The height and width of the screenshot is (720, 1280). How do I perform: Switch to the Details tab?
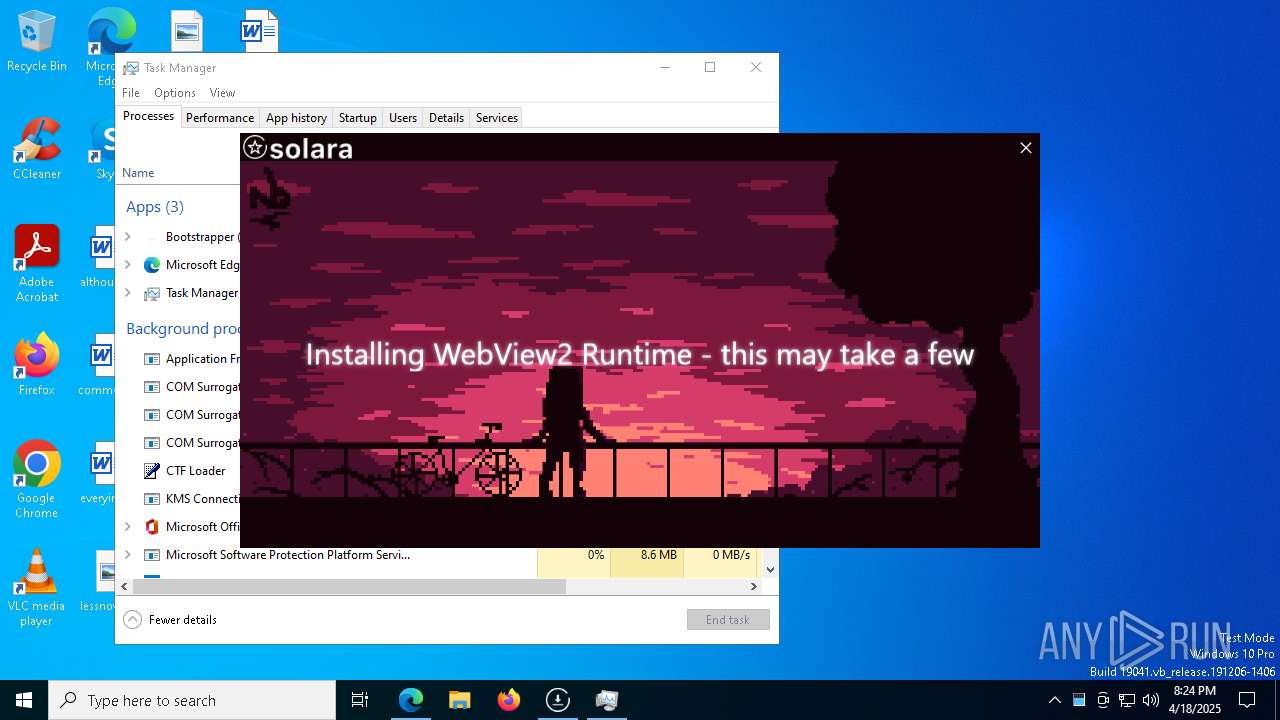click(x=446, y=118)
